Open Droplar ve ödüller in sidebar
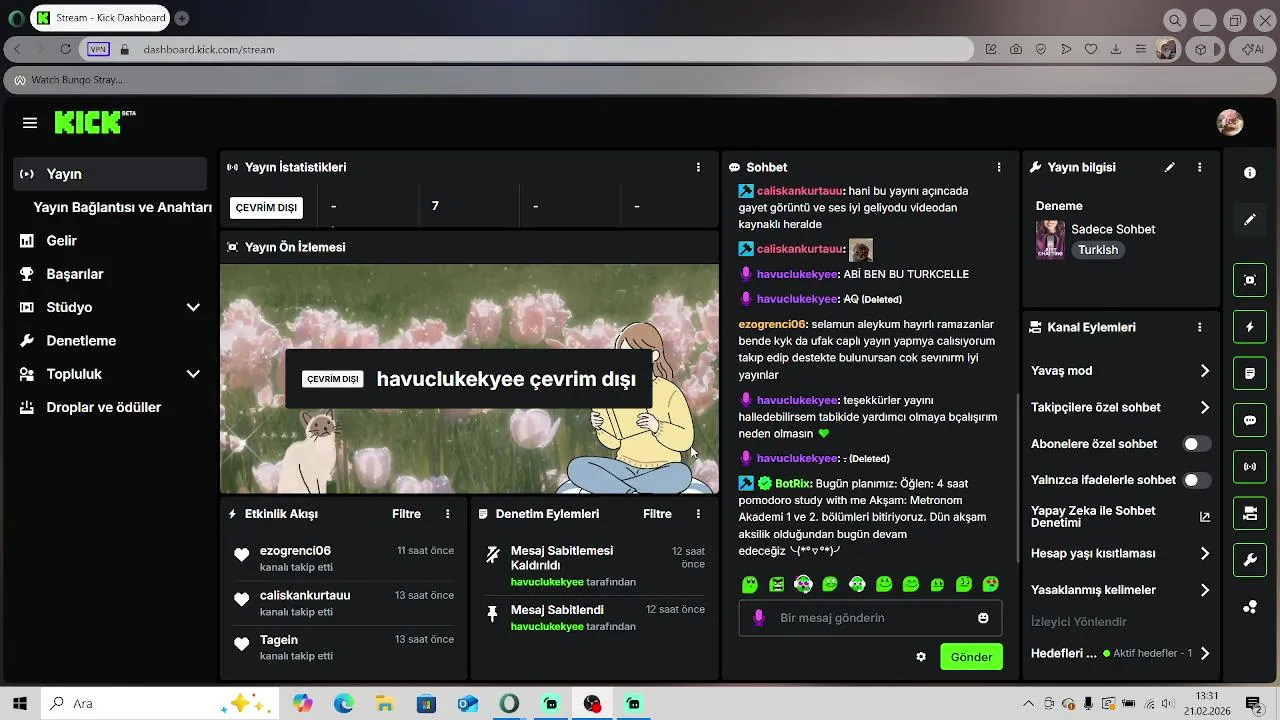The height and width of the screenshot is (720, 1280). point(103,408)
